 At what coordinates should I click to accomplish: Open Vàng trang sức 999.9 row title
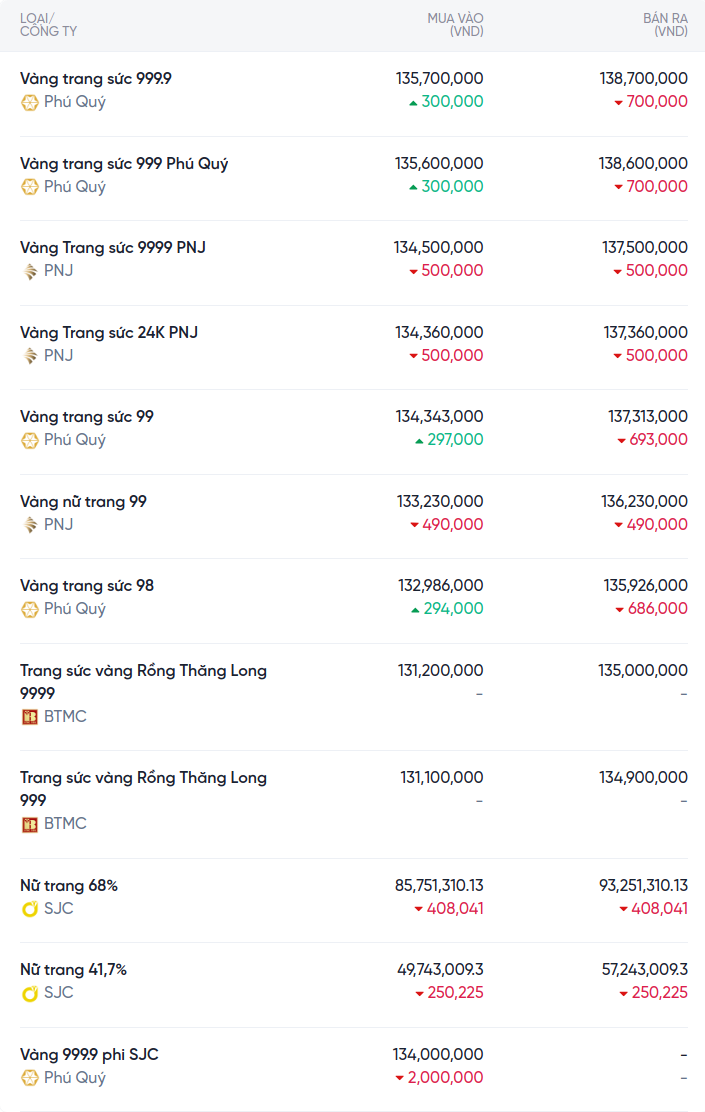(96, 78)
